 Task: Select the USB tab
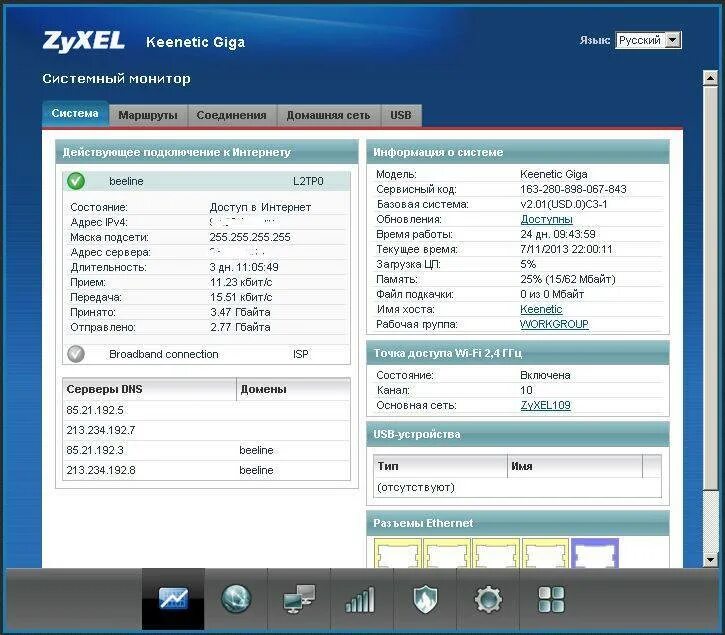click(x=401, y=115)
